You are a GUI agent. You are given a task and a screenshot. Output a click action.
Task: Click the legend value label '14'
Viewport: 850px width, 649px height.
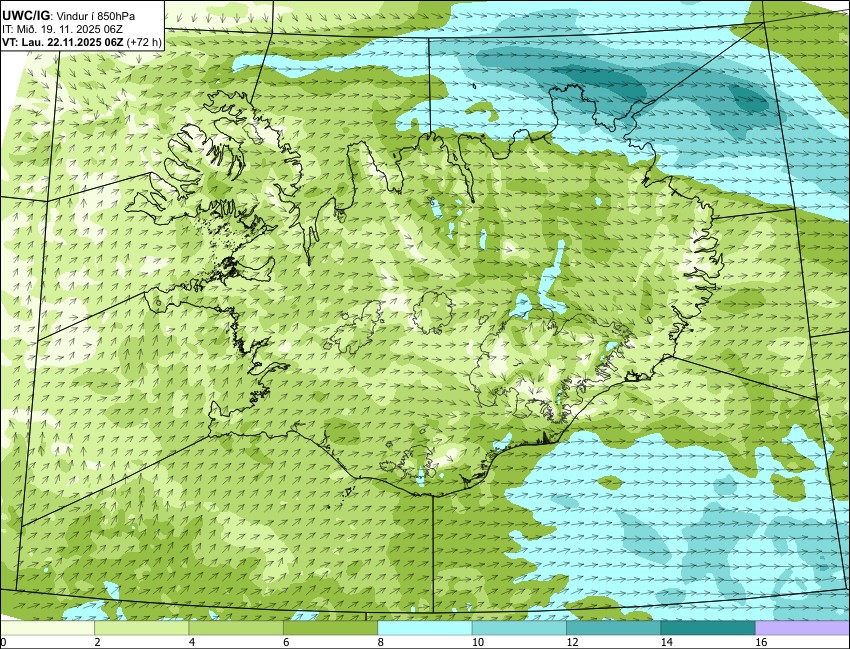[666, 642]
